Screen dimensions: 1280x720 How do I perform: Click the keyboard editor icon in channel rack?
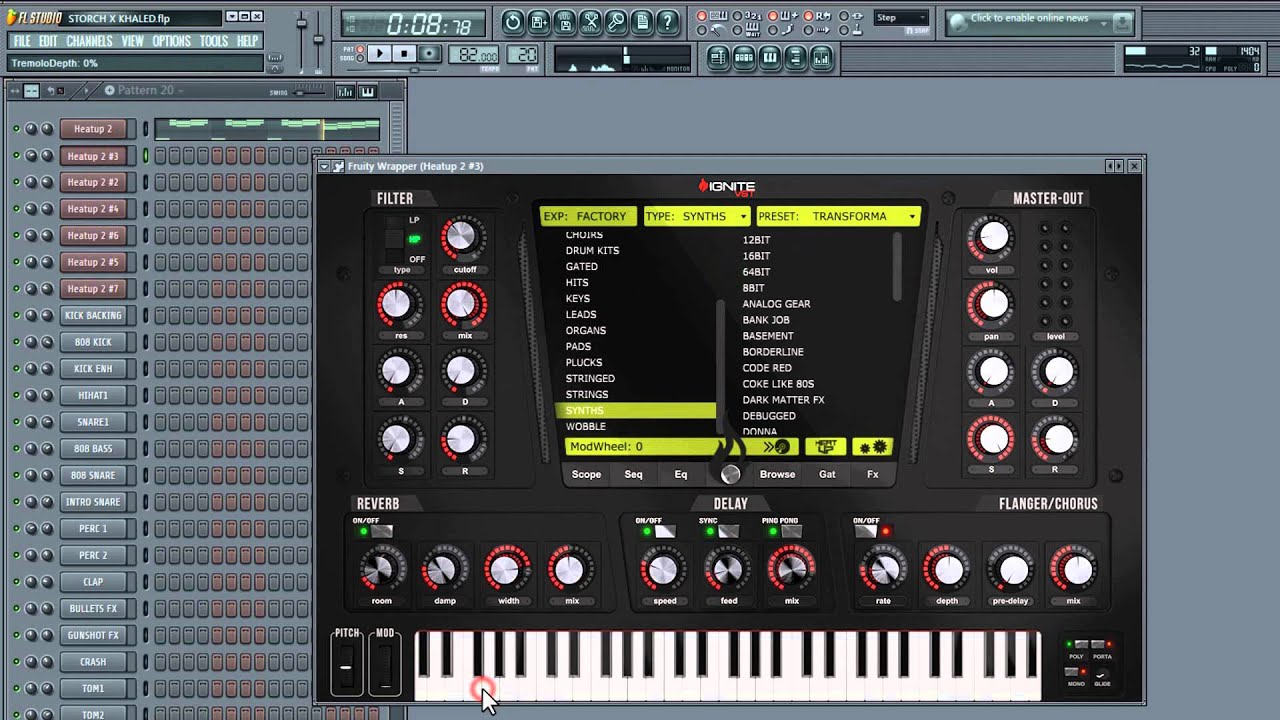click(x=367, y=91)
